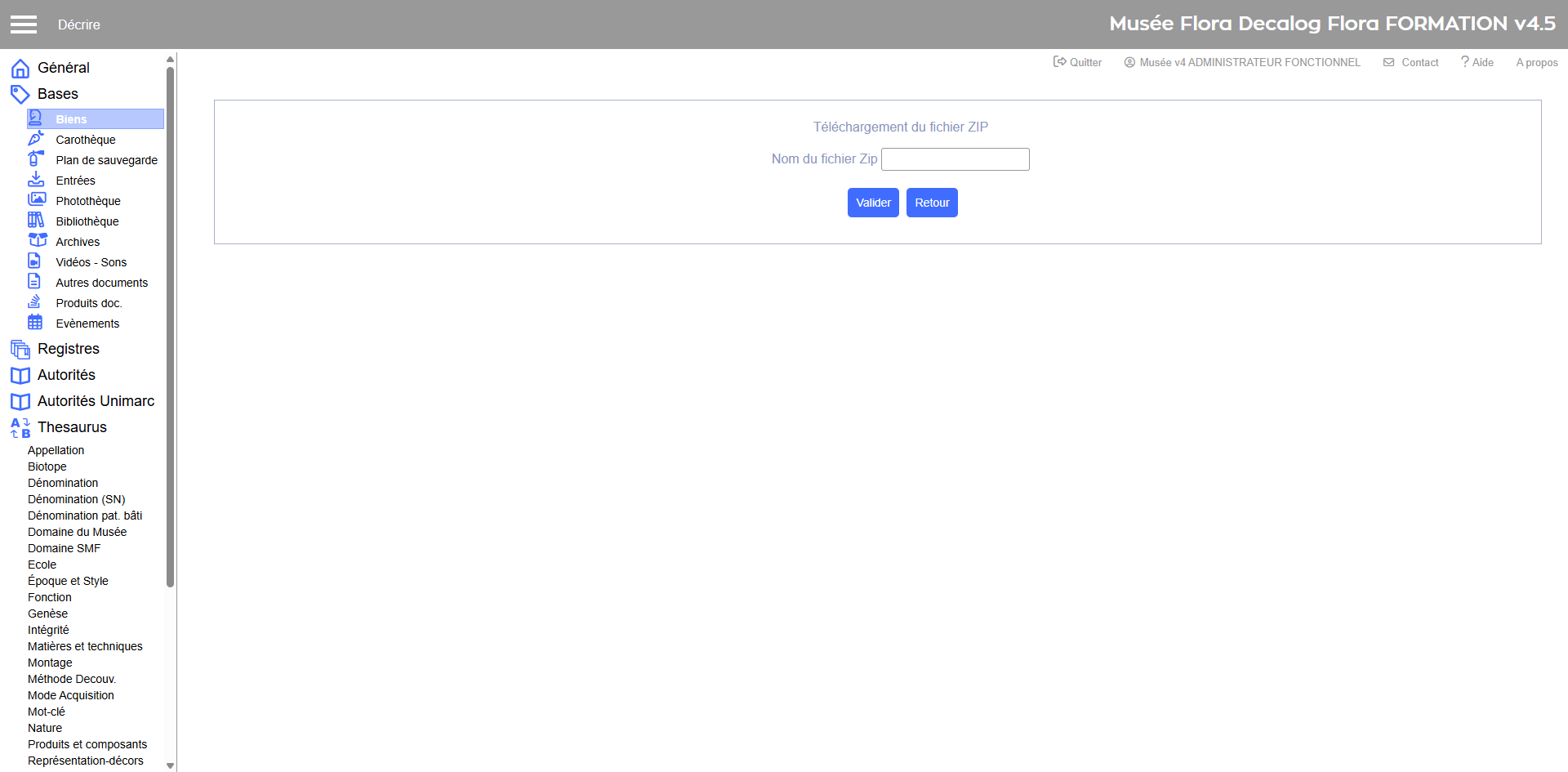Screen dimensions: 1568x772
Task: Collapse the Bases section
Action: tap(58, 94)
